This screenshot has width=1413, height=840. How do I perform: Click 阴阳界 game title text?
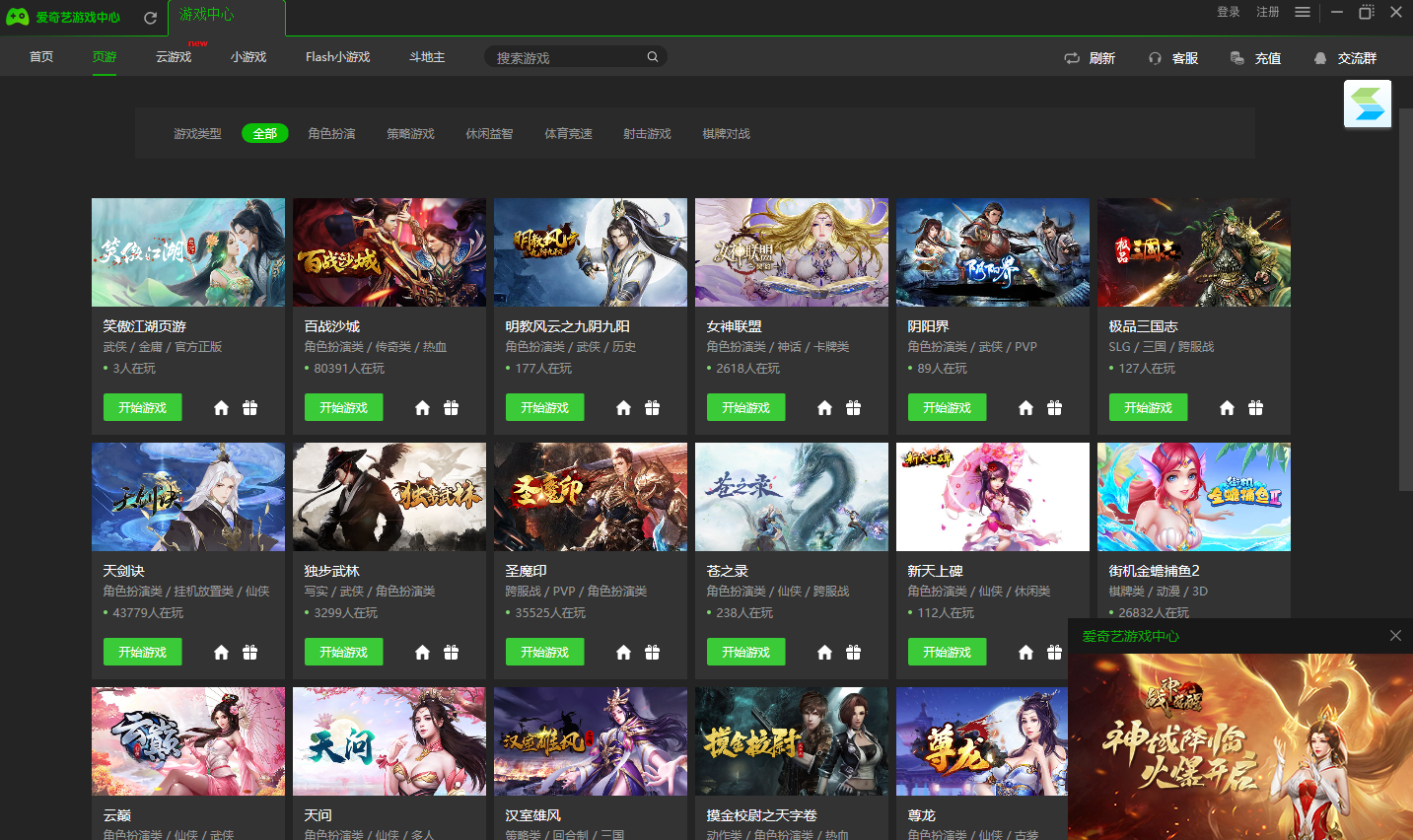[x=929, y=326]
